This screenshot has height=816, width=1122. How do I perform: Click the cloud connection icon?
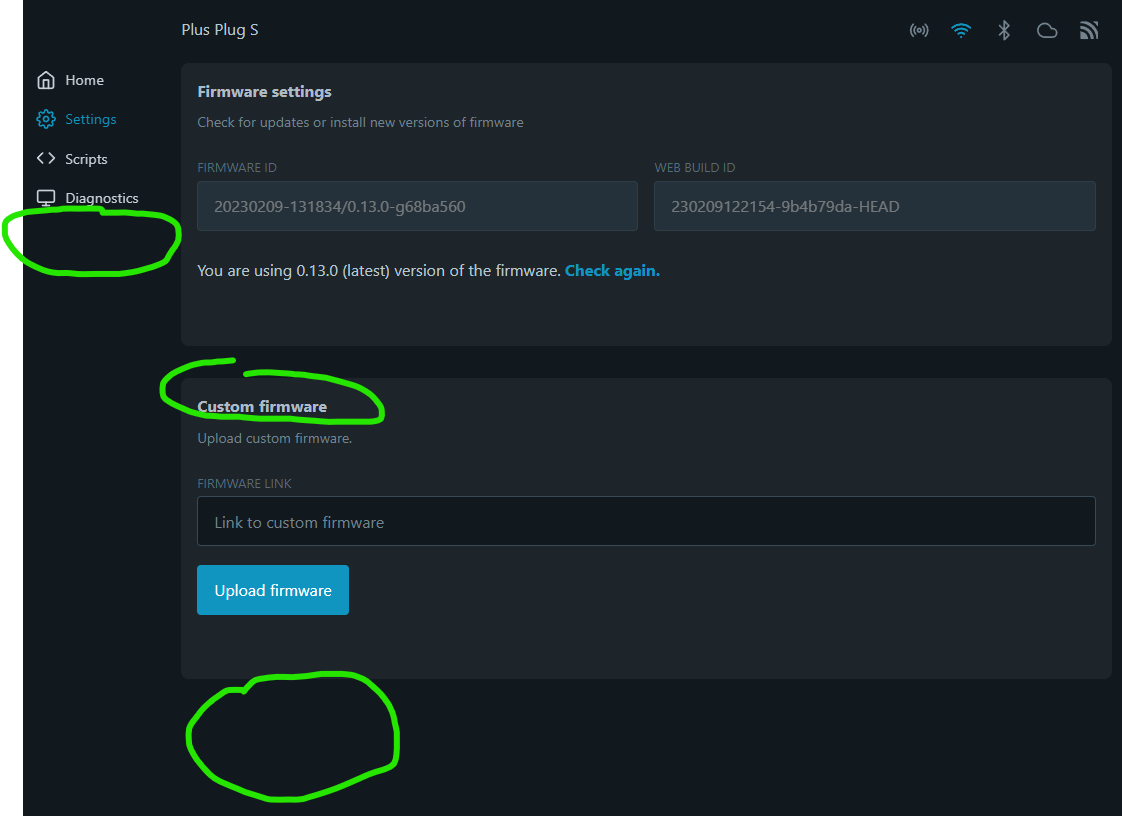[1047, 30]
